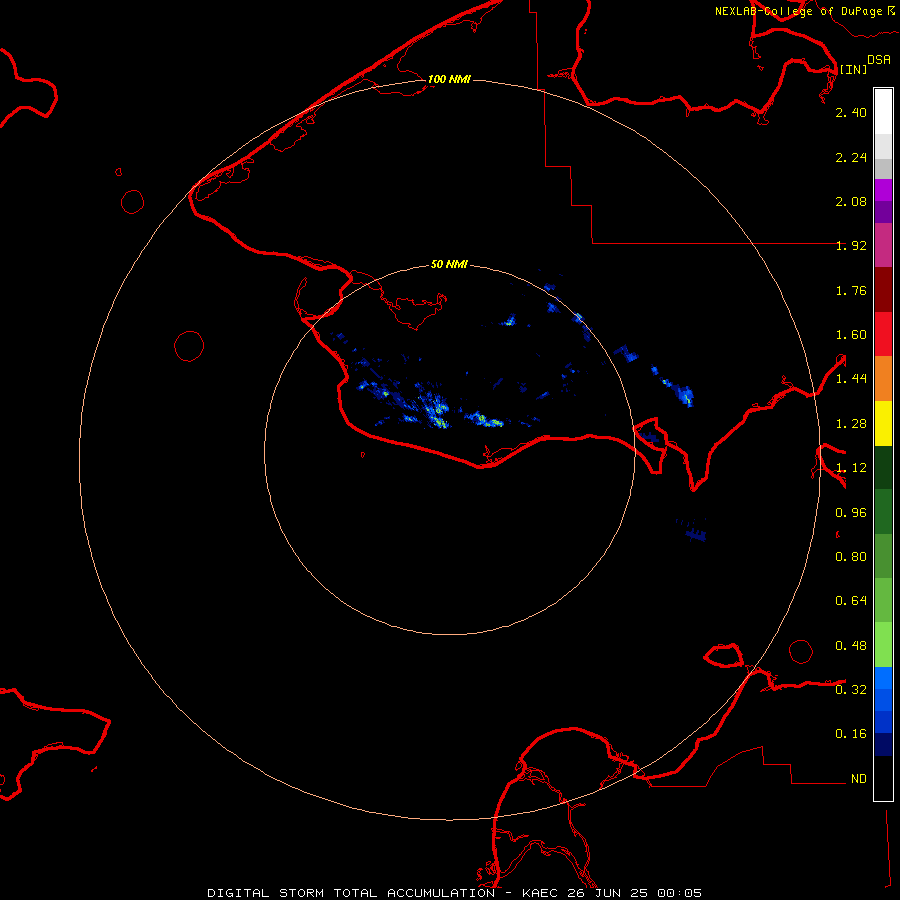The width and height of the screenshot is (900, 900).
Task: Click the 0.64 legend value
Action: (x=851, y=601)
